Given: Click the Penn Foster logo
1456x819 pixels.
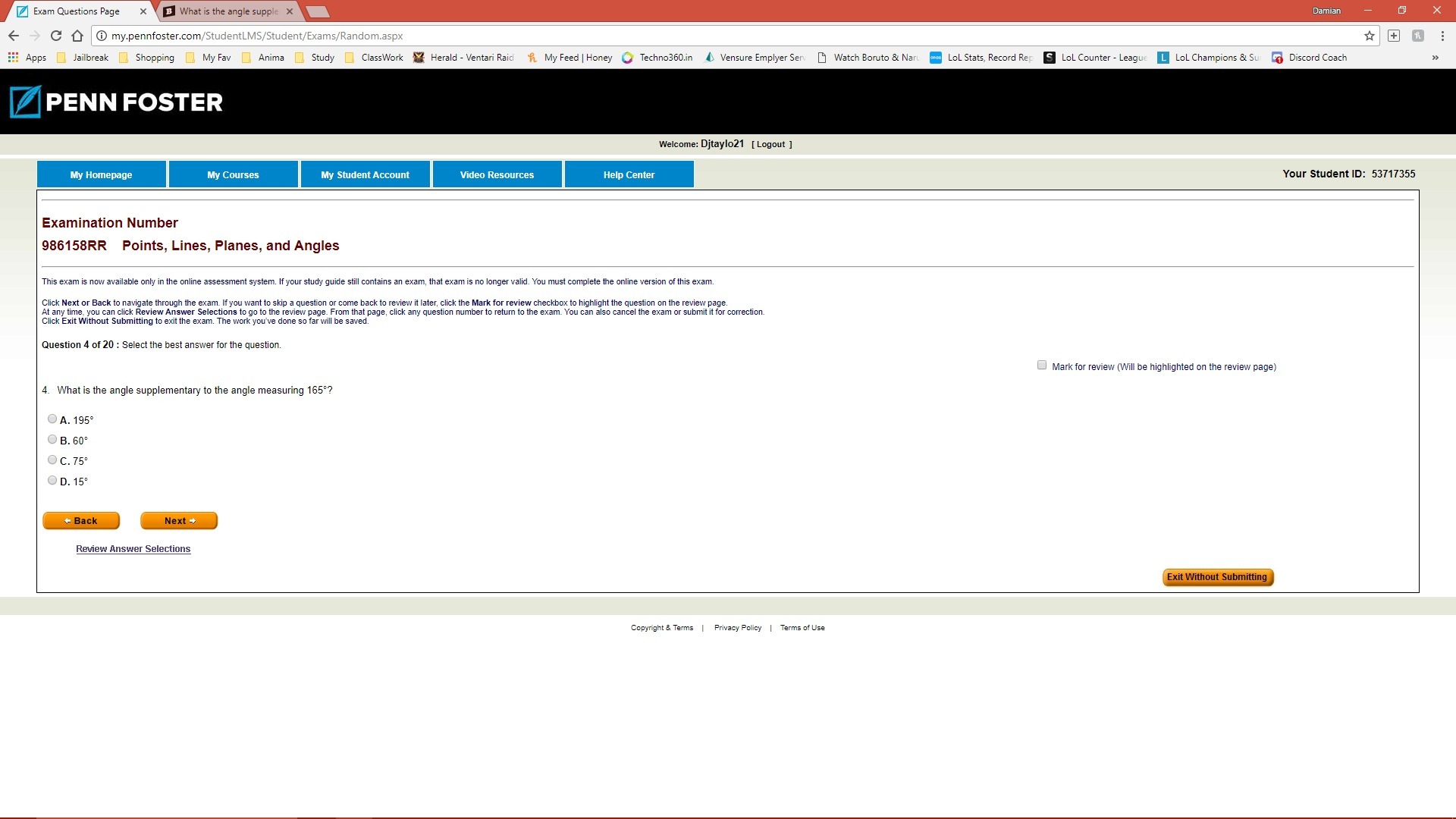Looking at the screenshot, I should pyautogui.click(x=116, y=102).
